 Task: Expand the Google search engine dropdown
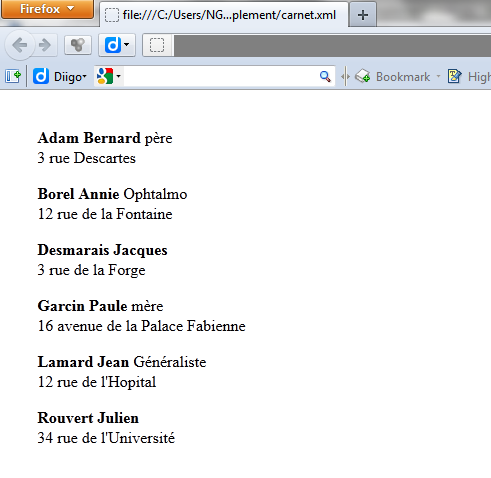pos(109,76)
